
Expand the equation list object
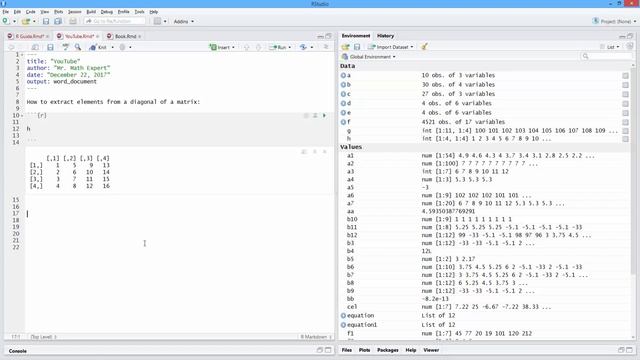pos(343,316)
